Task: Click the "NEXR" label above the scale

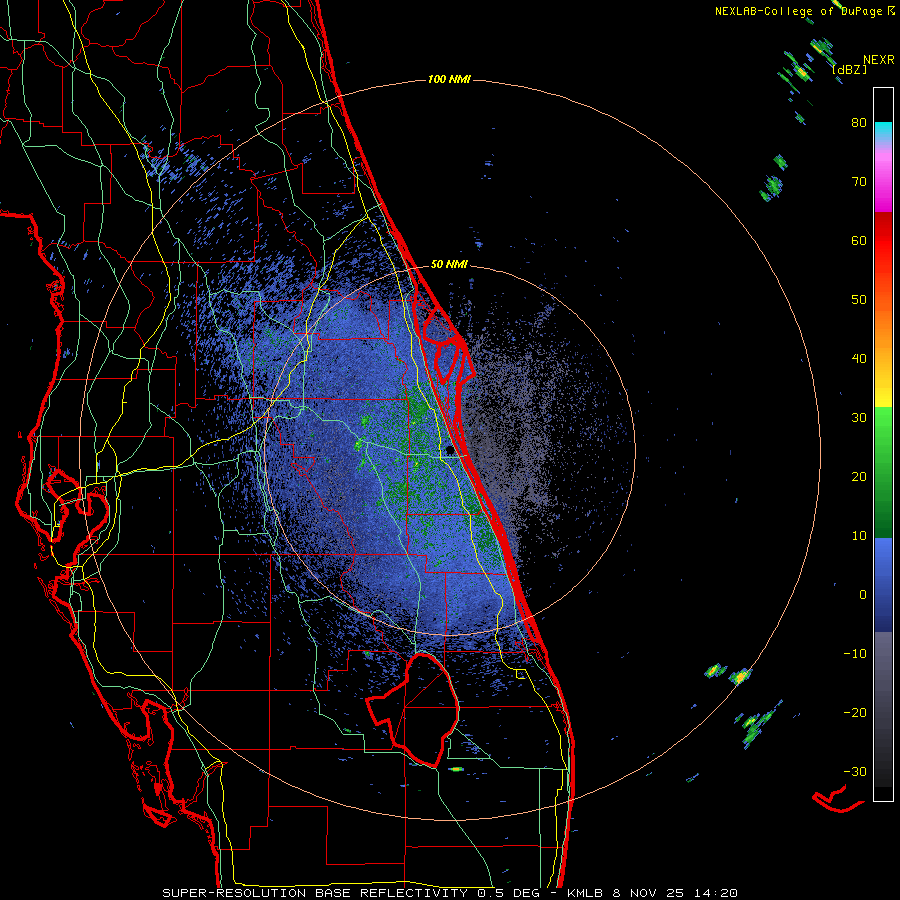Action: coord(879,60)
